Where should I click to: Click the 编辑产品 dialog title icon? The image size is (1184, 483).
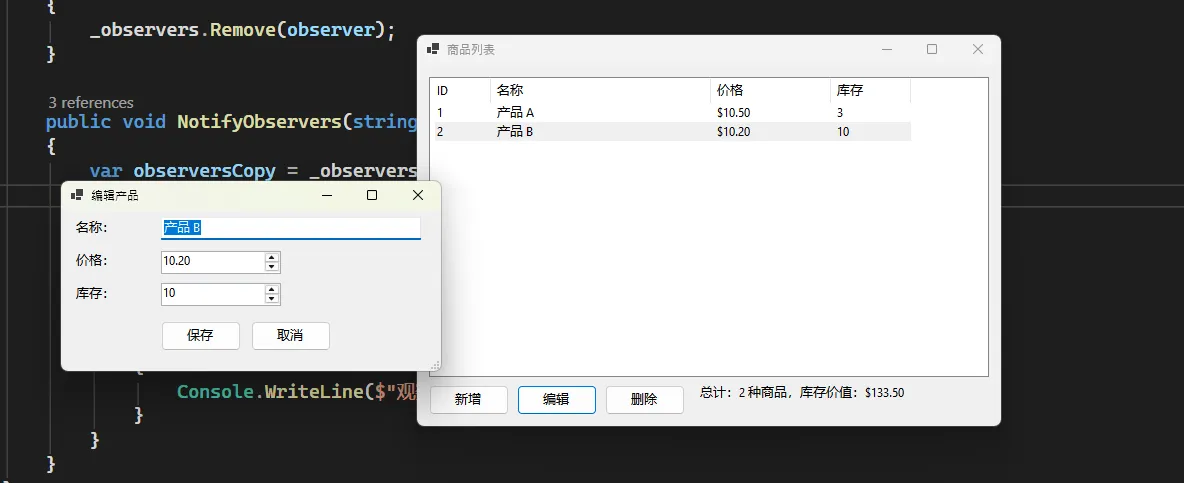[x=77, y=195]
